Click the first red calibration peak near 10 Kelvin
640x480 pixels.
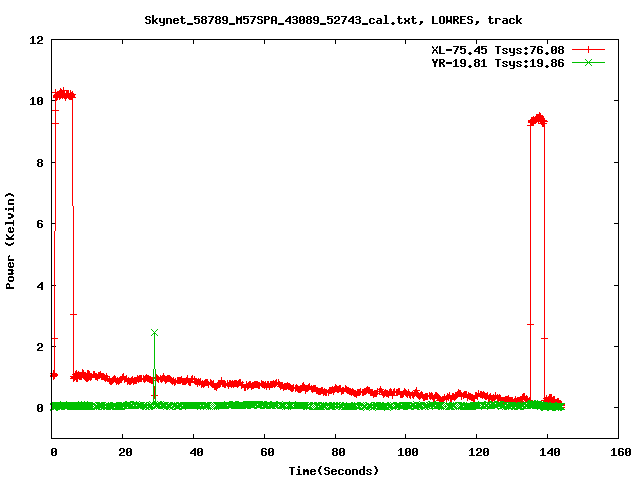click(x=64, y=95)
